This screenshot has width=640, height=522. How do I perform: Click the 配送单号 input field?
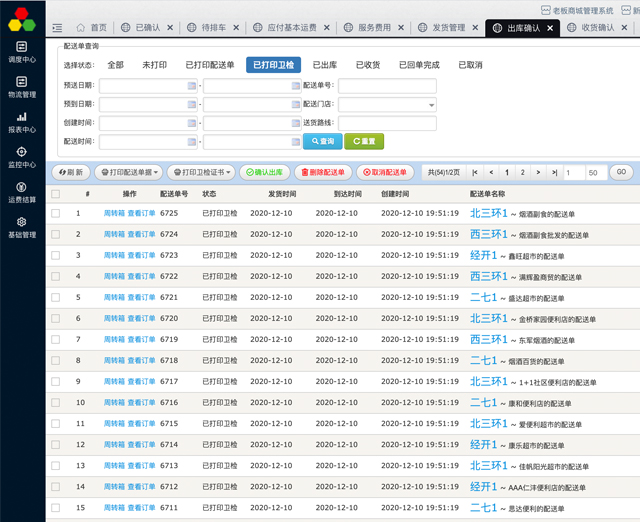[x=386, y=86]
